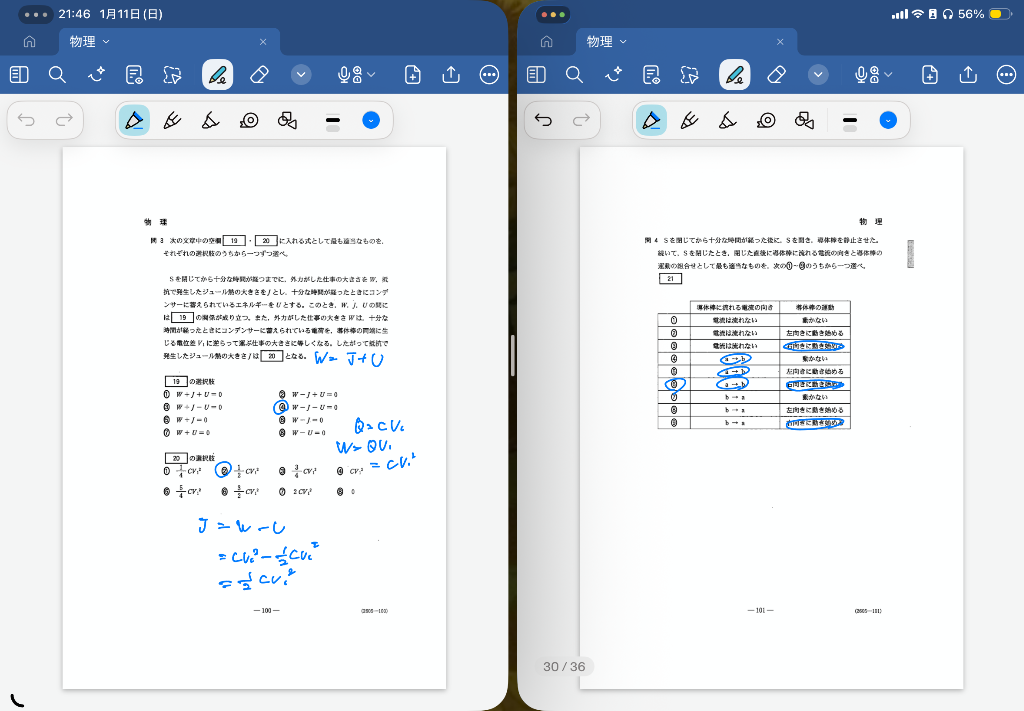
Task: Toggle the pen drawing mode in right window
Action: click(735, 75)
